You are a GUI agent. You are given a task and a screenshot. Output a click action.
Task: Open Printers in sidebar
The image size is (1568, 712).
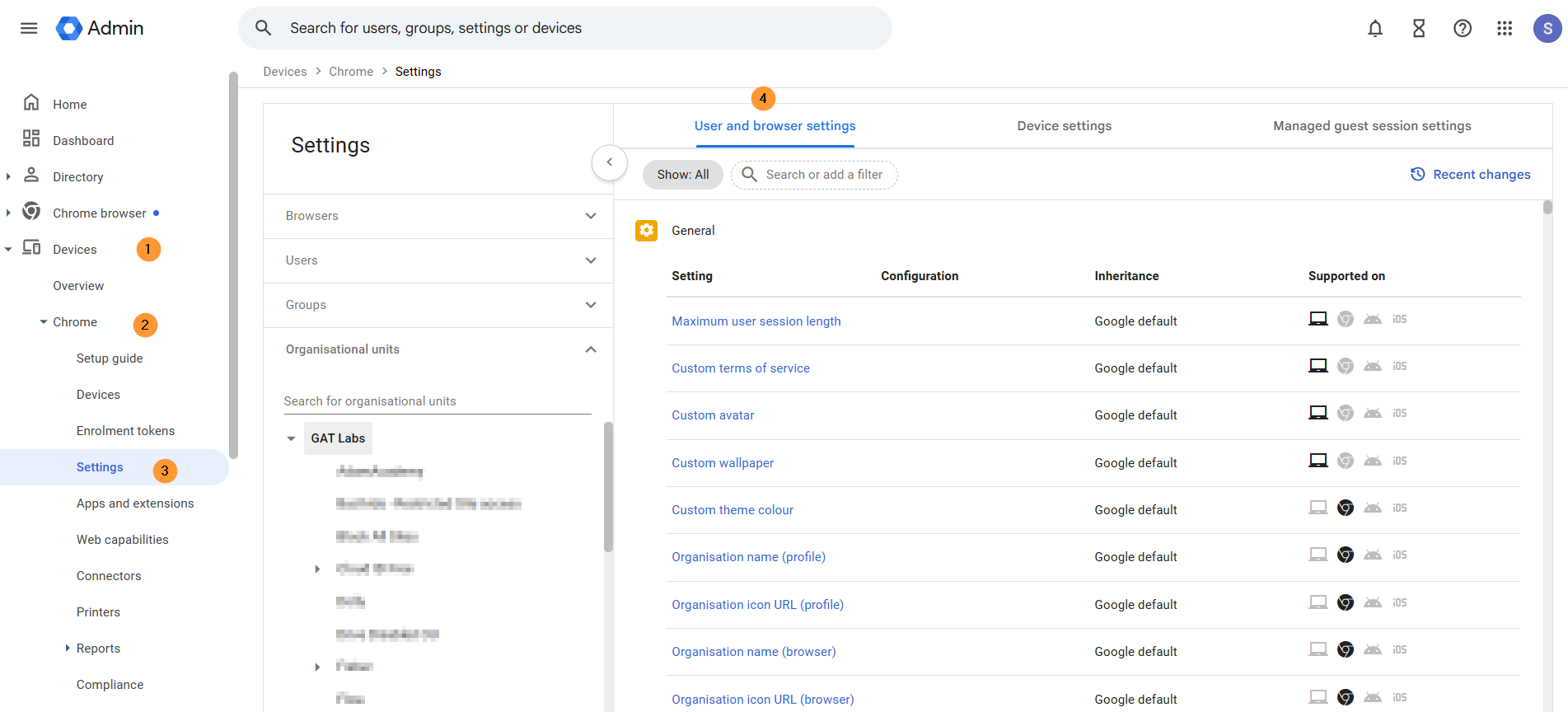(x=98, y=612)
